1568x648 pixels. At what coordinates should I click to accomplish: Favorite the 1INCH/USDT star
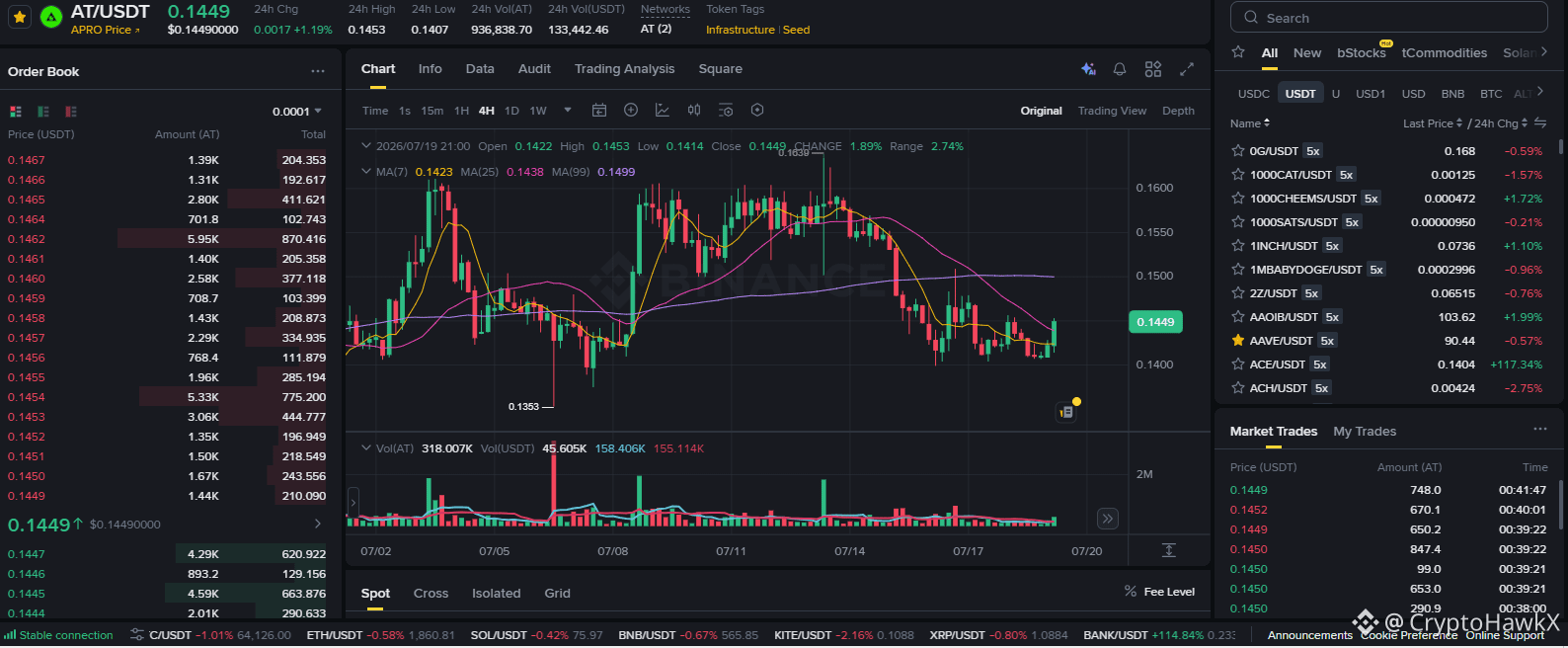click(1238, 246)
